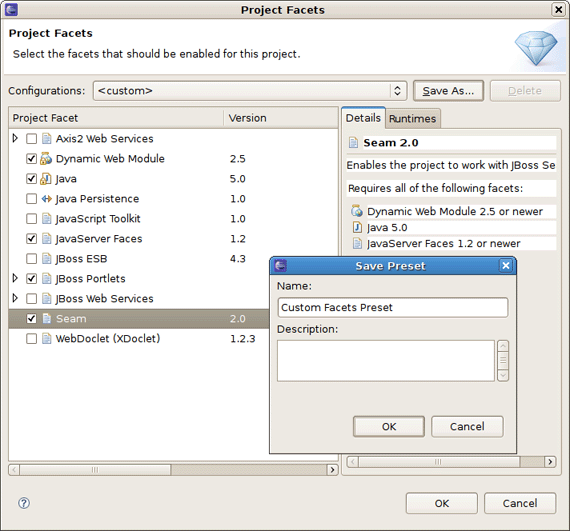Click the right arrow of details scrollbar

tap(550, 462)
